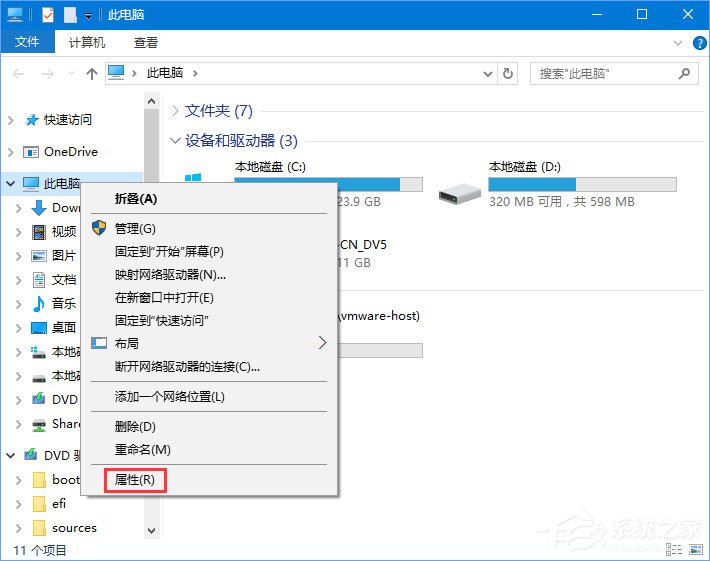This screenshot has width=710, height=561.
Task: Select the DVD drive icon under 此电脑
Action: (39, 399)
